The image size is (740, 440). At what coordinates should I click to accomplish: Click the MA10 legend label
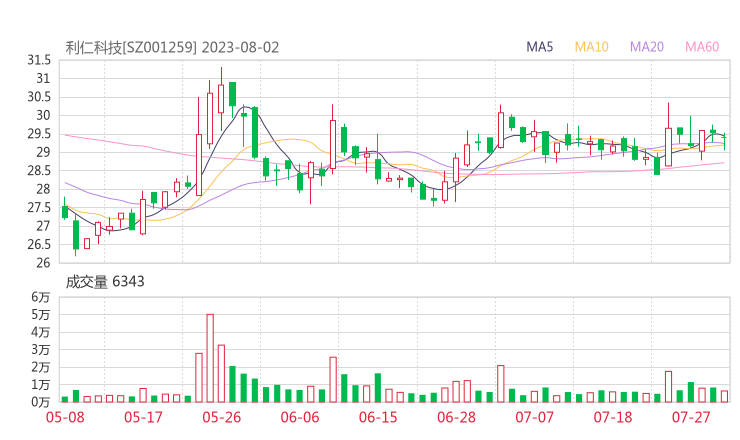(x=591, y=47)
